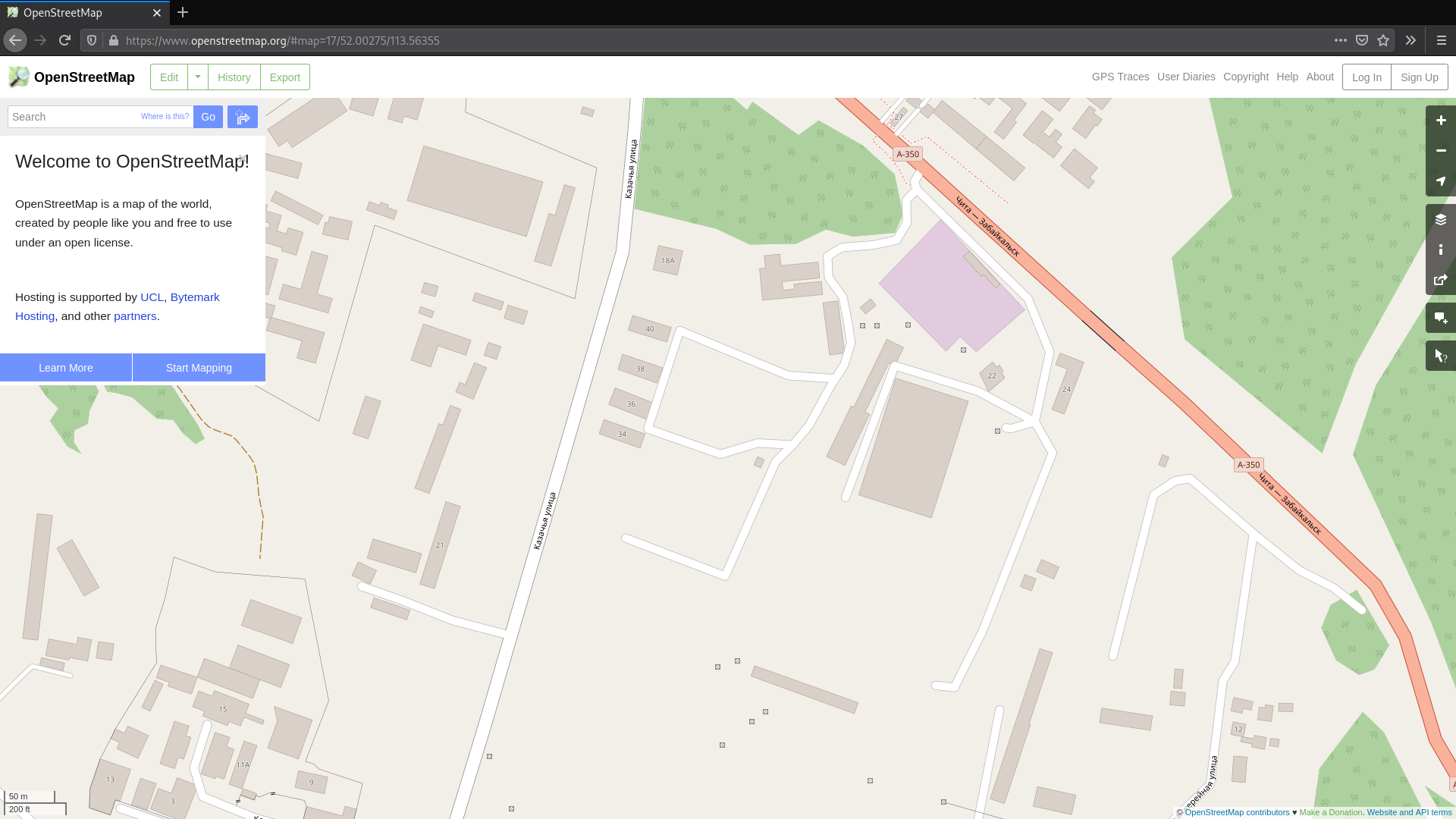Open the History tab
The image size is (1456, 819).
(234, 77)
